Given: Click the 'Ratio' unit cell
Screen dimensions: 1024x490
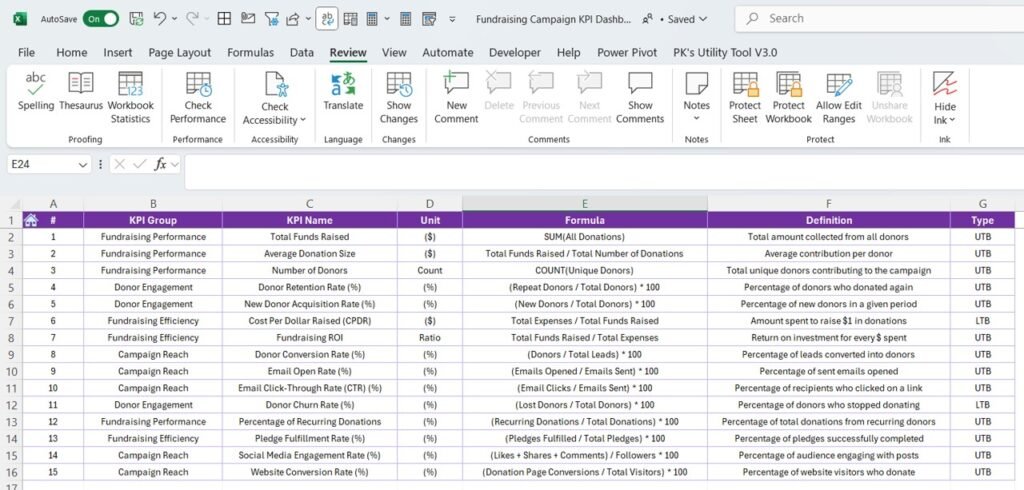Looking at the screenshot, I should tap(430, 338).
